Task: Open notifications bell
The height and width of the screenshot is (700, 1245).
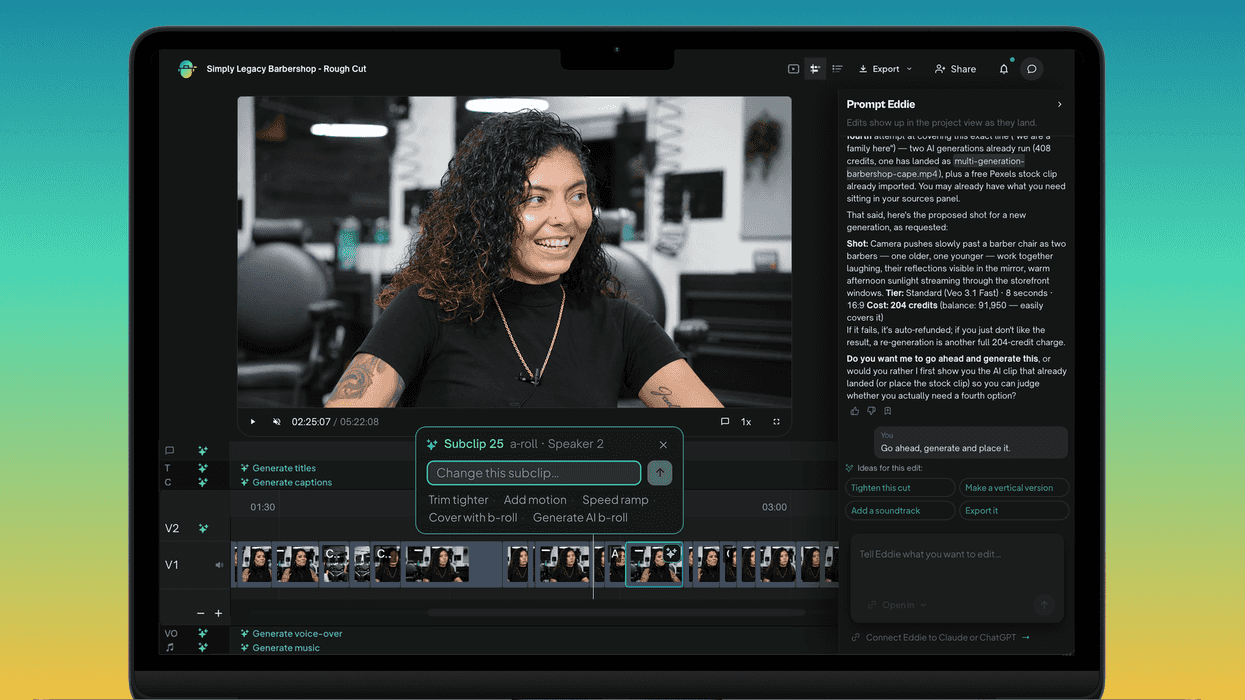Action: (1004, 69)
